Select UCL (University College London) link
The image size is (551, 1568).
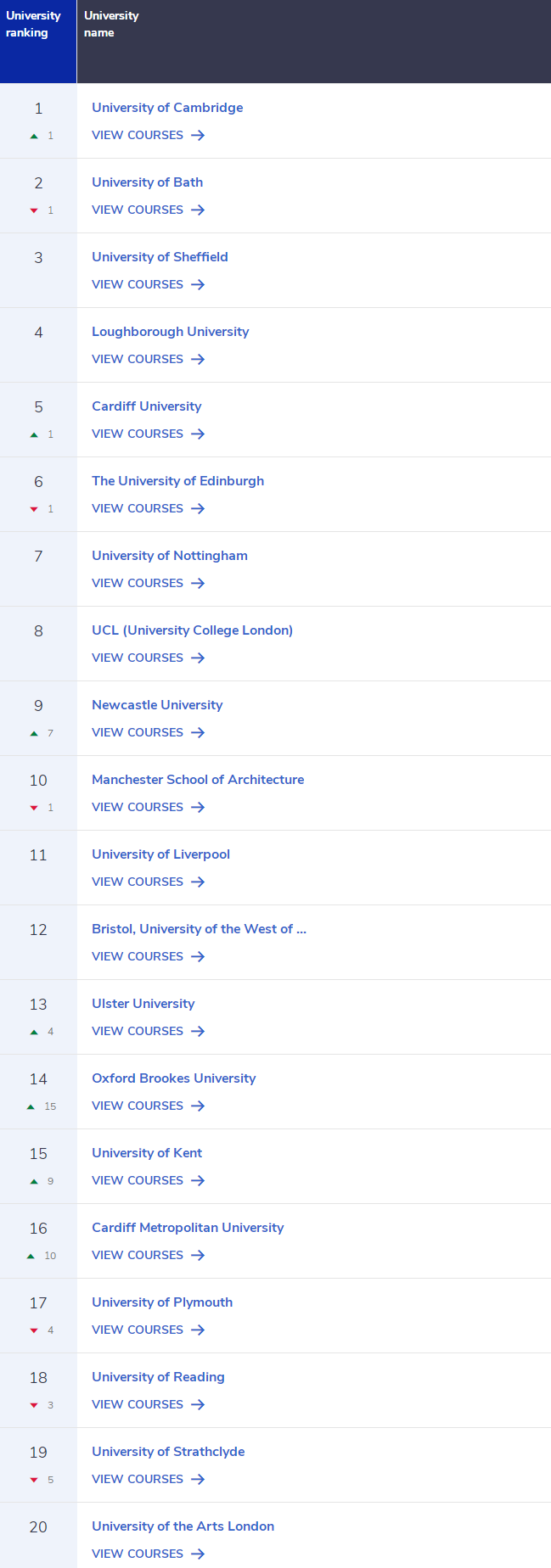(192, 630)
